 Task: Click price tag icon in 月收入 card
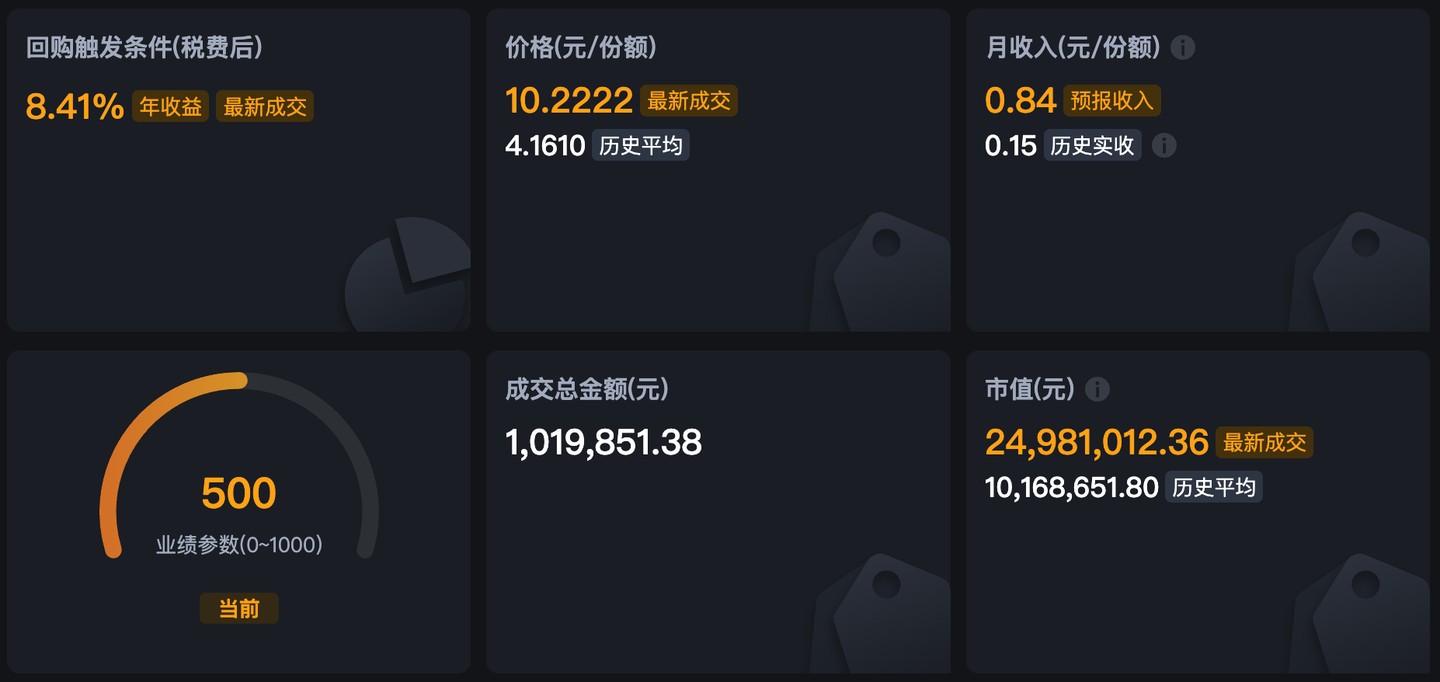click(x=1360, y=272)
